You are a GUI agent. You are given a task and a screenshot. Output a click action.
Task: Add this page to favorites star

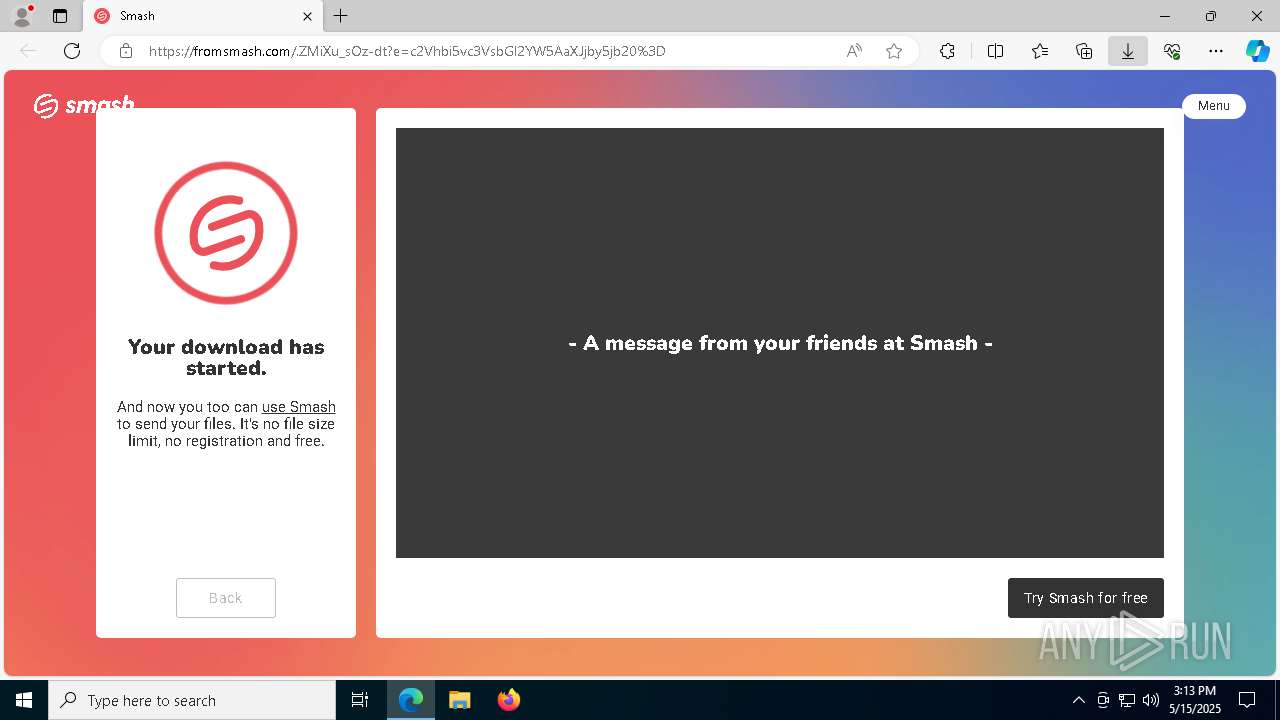[x=894, y=51]
